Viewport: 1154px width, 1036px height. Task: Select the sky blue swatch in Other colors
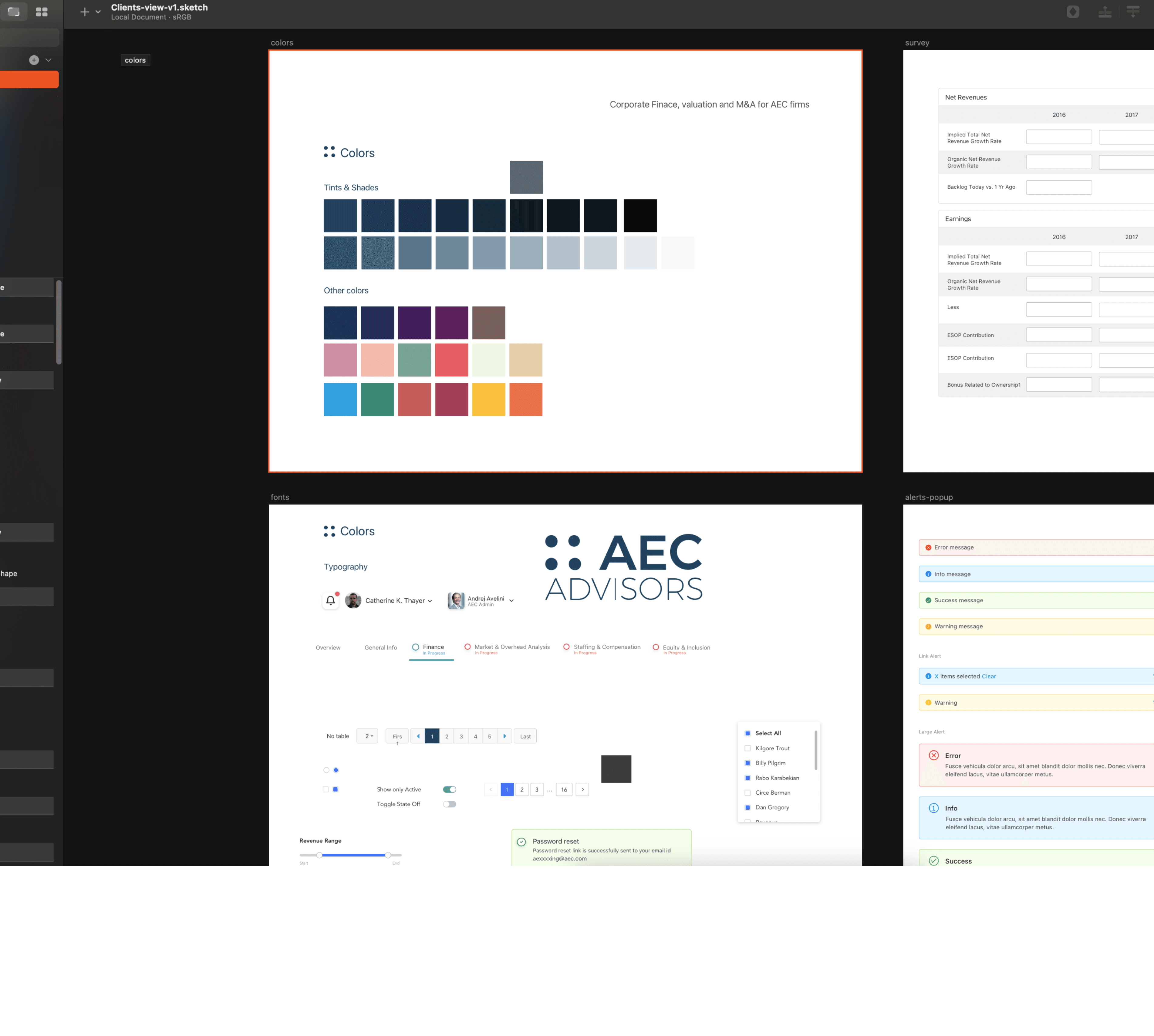(x=340, y=400)
